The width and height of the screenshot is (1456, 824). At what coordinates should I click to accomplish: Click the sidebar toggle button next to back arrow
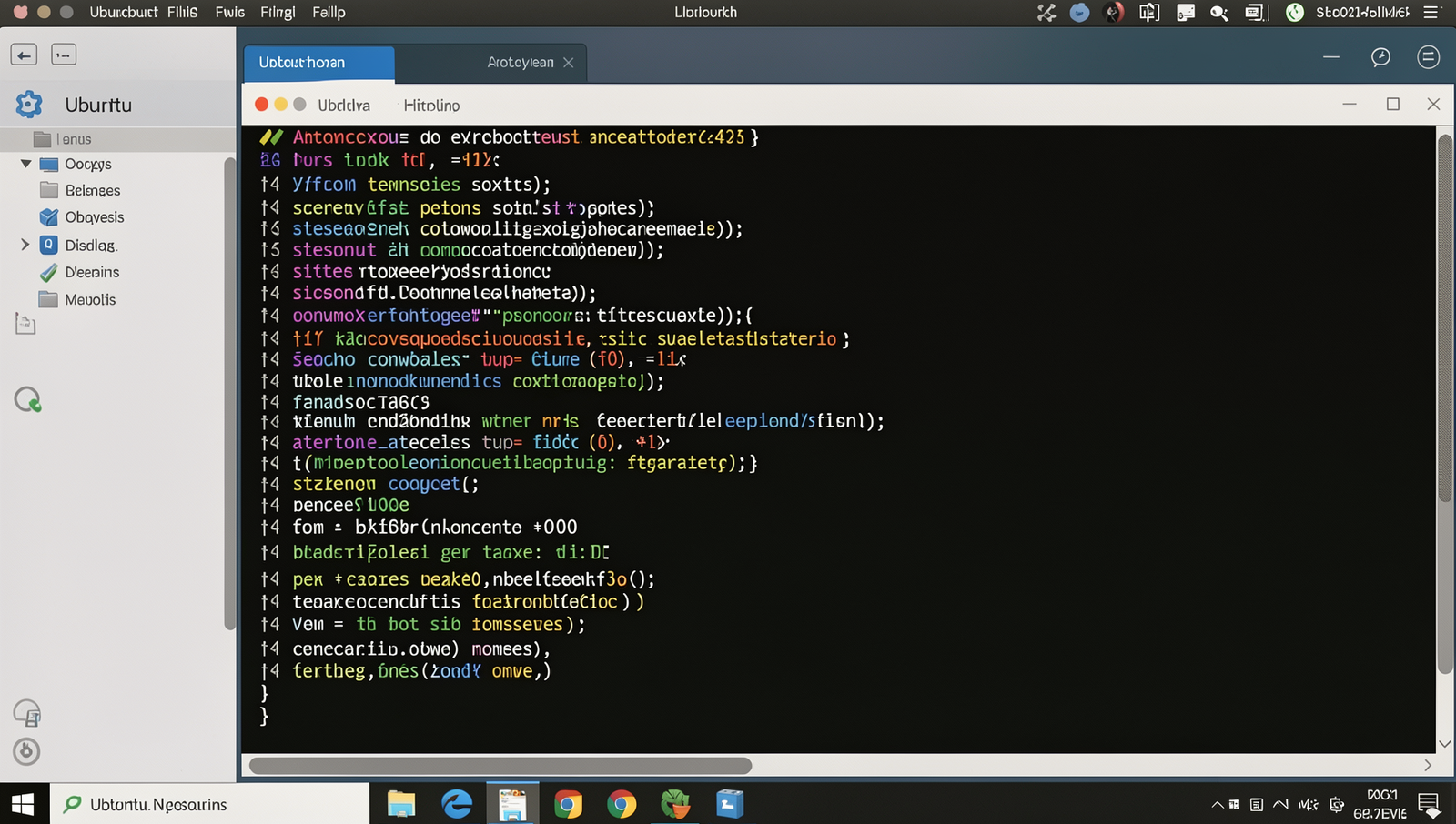pos(64,55)
